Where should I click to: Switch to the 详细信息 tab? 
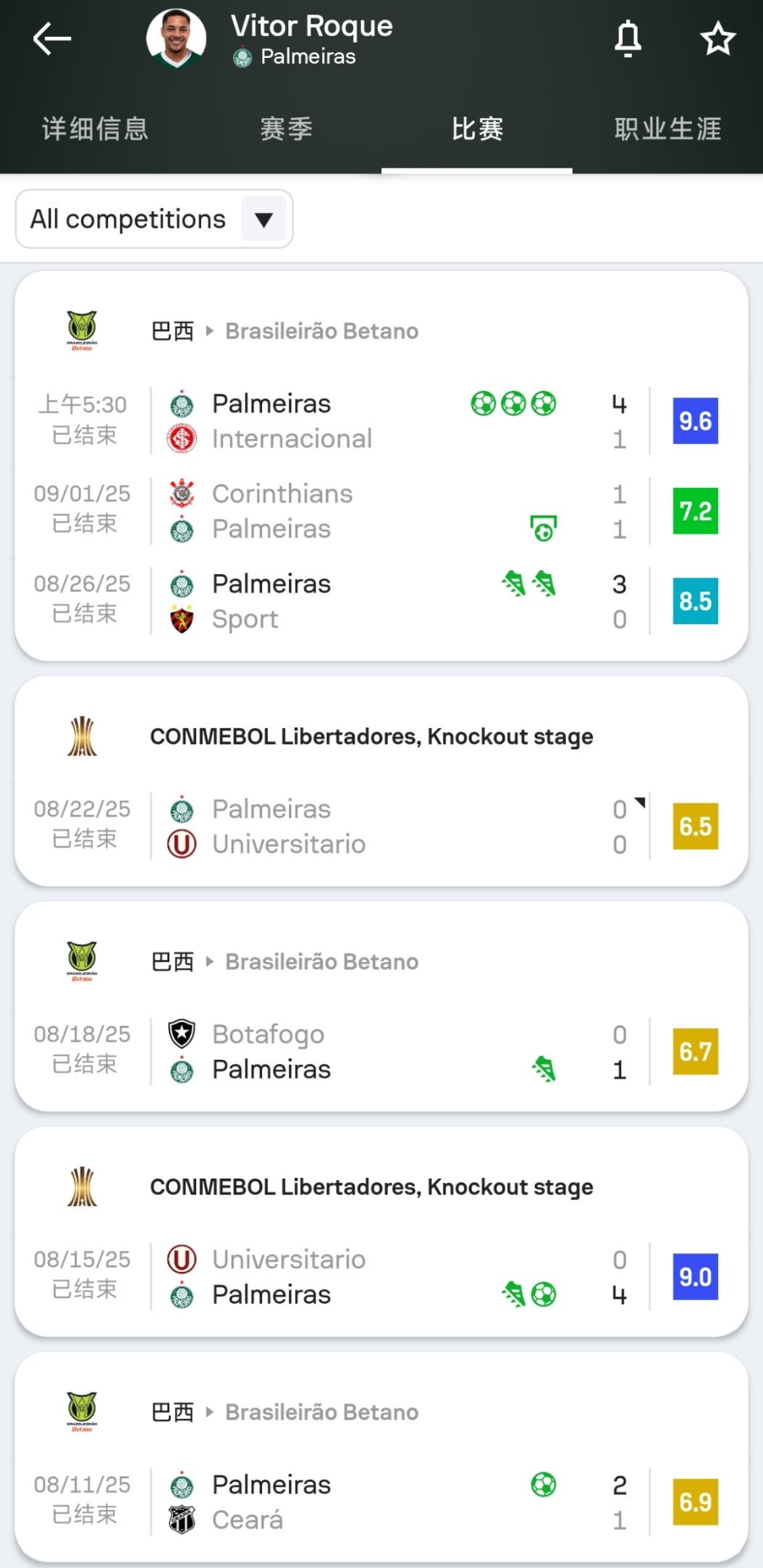[96, 129]
